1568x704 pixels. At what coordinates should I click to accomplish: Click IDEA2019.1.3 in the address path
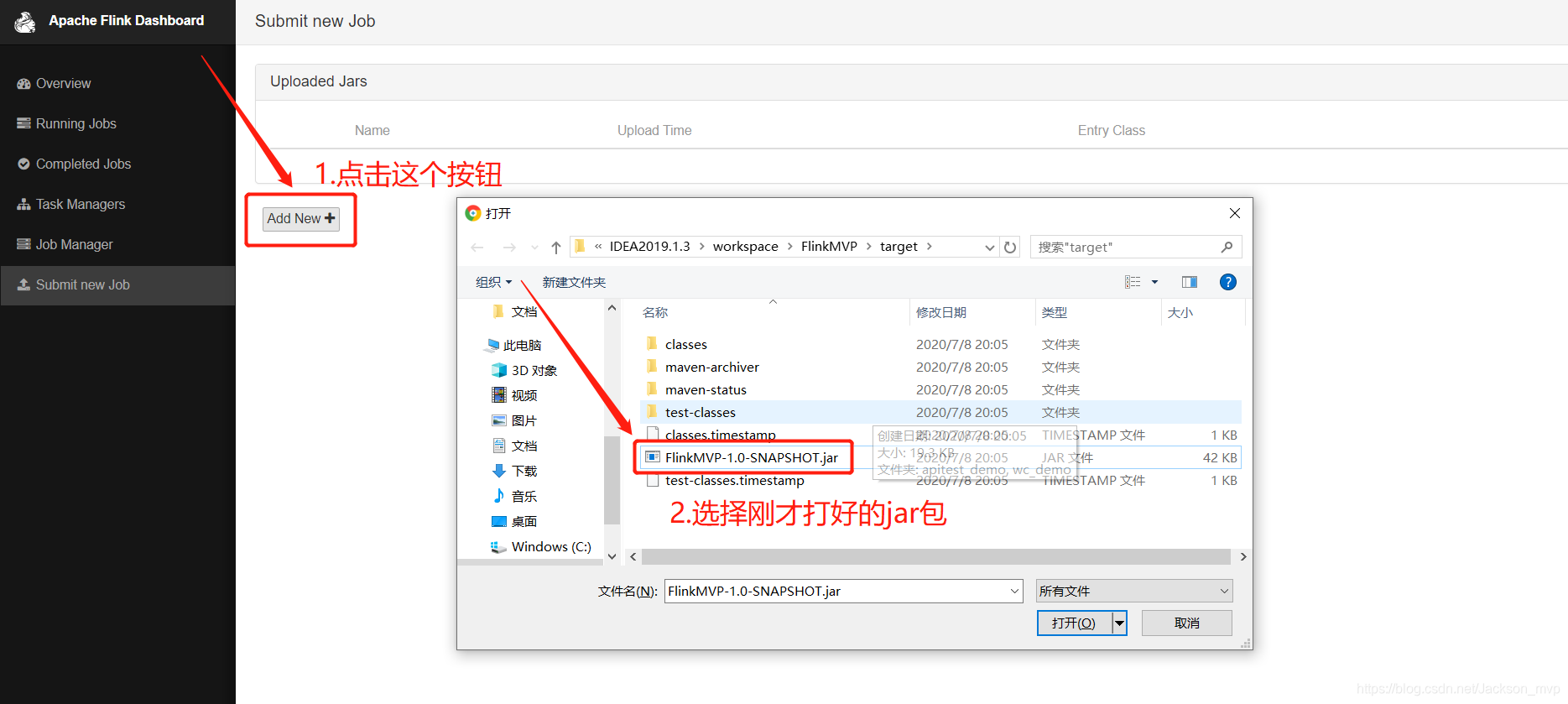coord(649,246)
